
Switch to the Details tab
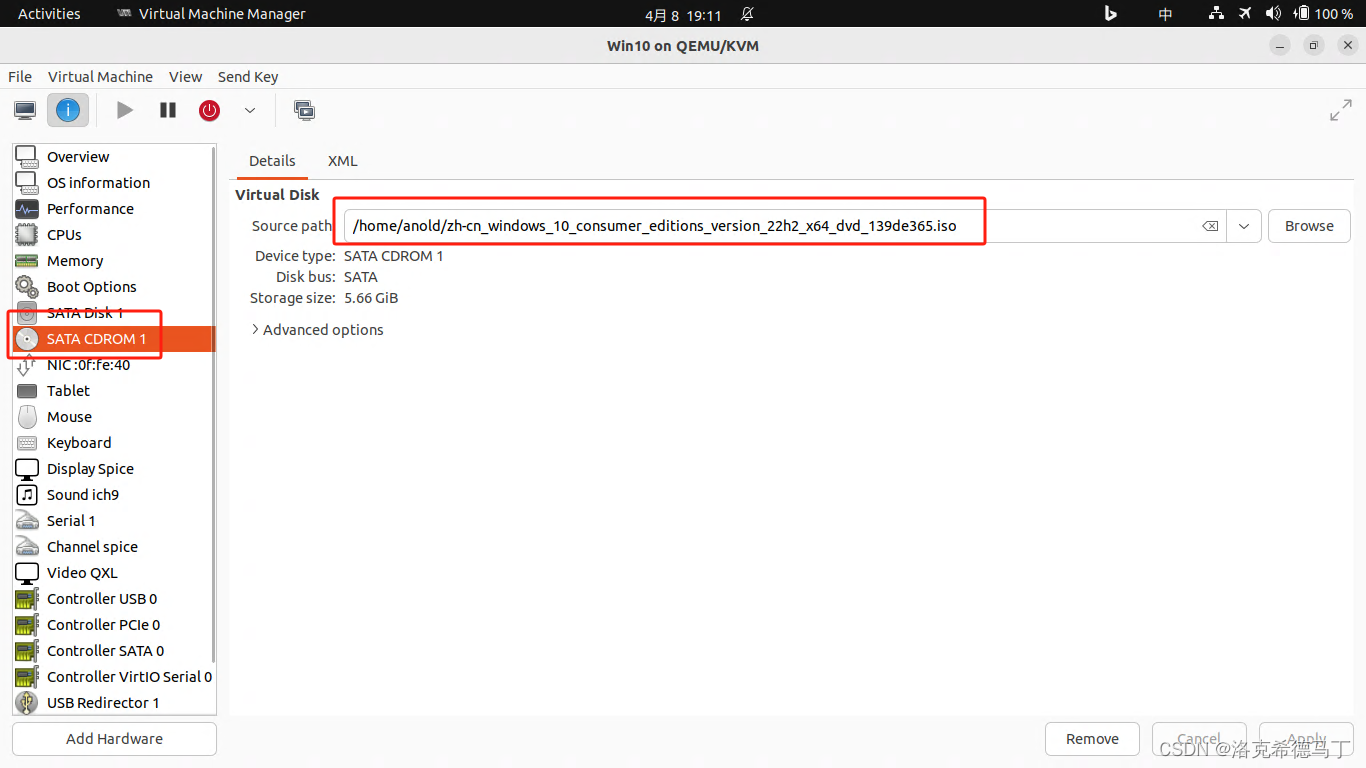pyautogui.click(x=272, y=161)
